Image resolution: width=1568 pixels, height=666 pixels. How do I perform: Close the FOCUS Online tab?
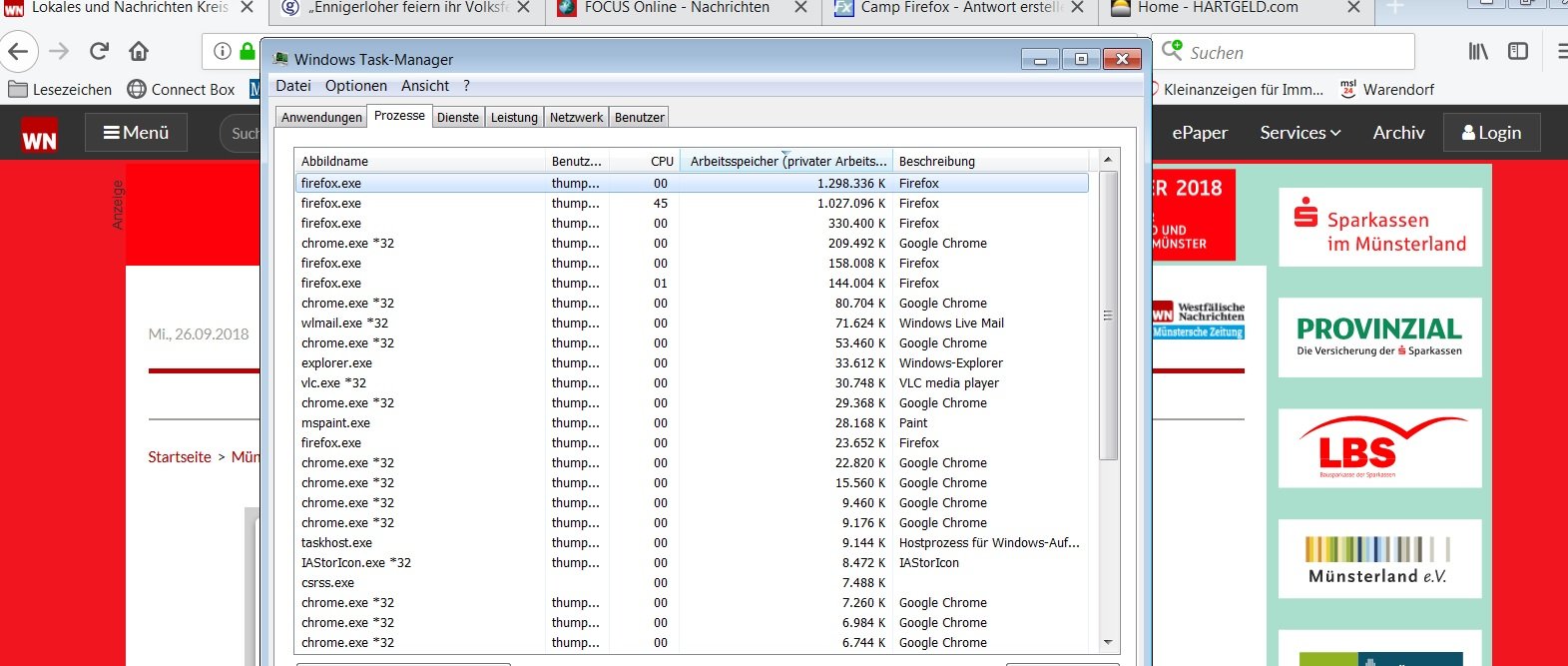[x=799, y=8]
